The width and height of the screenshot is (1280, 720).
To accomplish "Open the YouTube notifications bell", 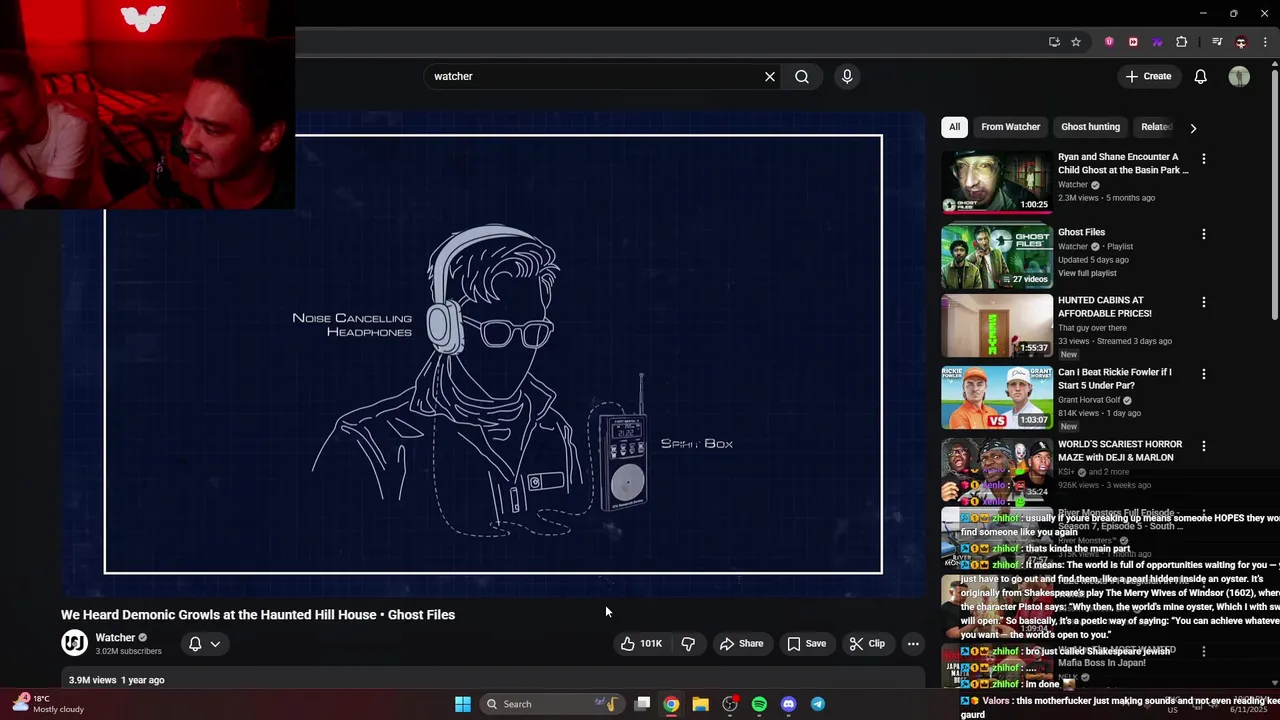I will pyautogui.click(x=1201, y=76).
